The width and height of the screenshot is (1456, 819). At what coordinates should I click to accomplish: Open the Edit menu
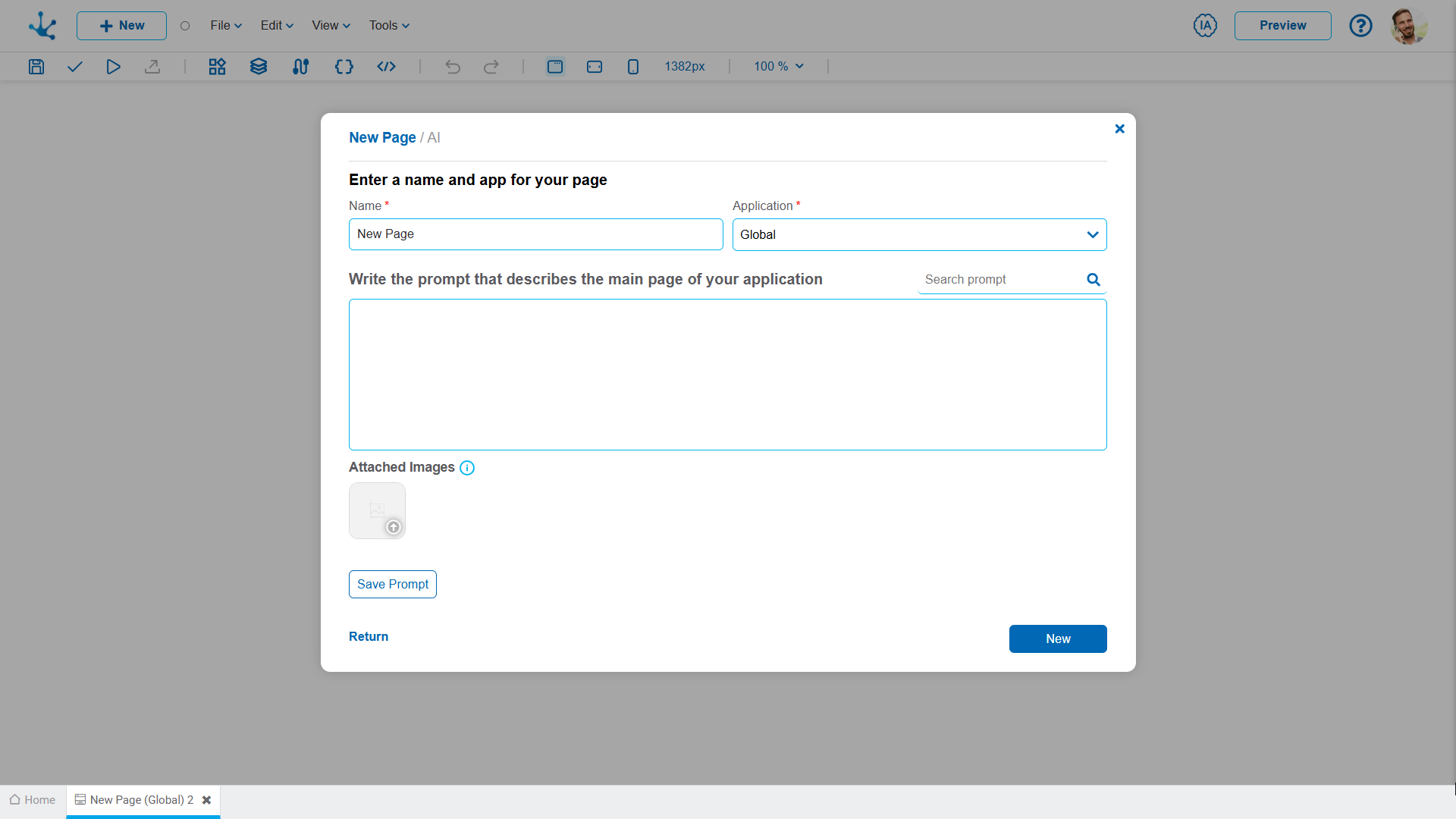276,25
